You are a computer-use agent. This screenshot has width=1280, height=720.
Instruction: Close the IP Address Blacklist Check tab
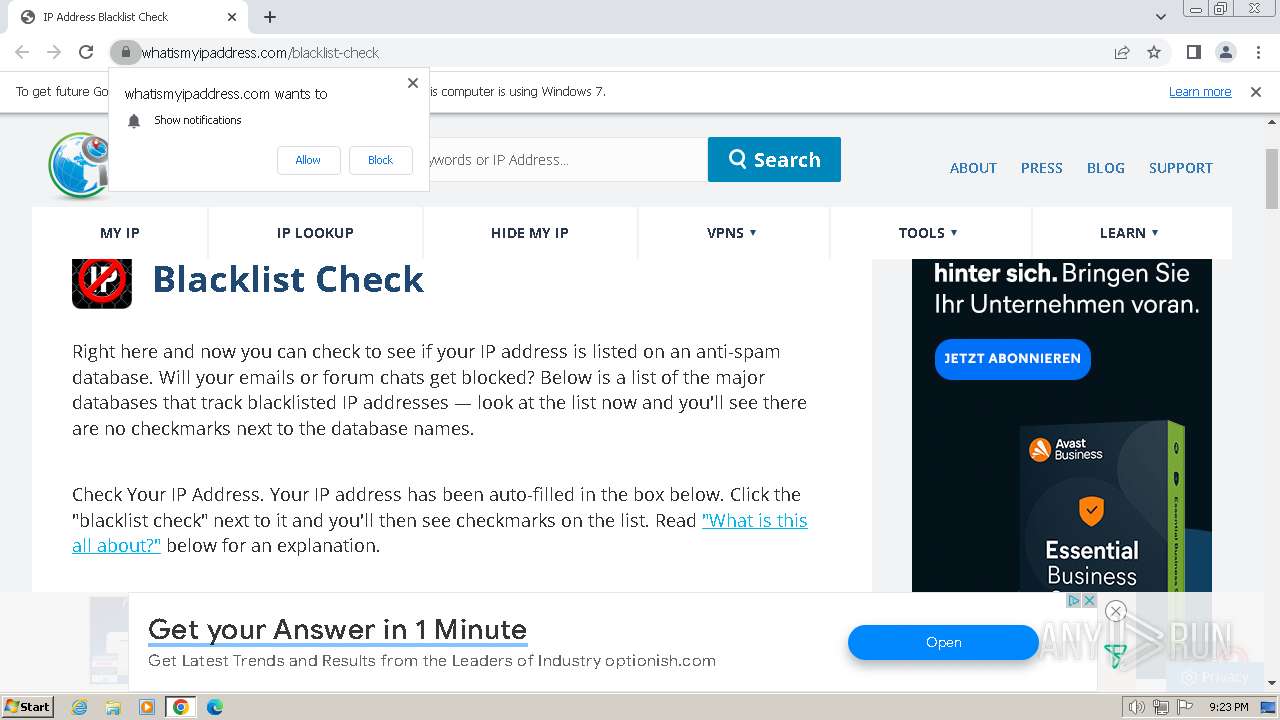(x=232, y=17)
